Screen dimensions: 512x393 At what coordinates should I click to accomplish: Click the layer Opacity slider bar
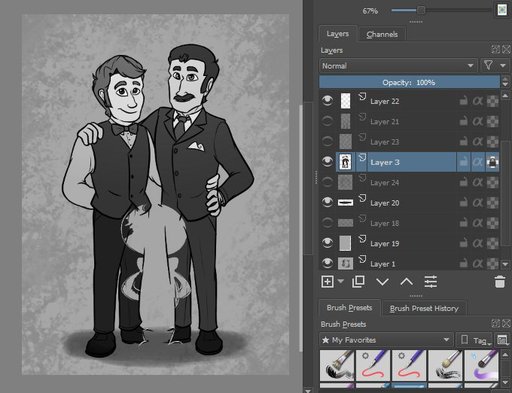(x=409, y=82)
